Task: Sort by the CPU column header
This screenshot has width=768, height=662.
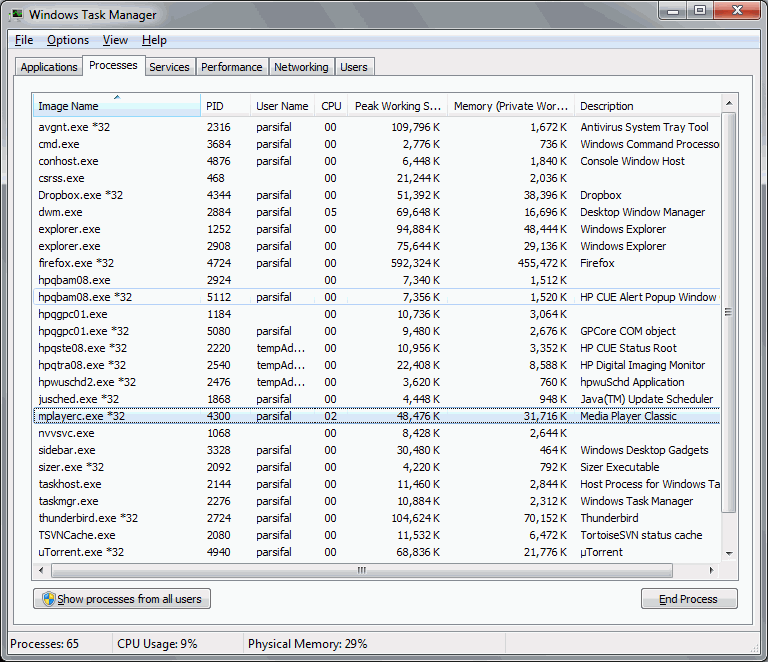Action: (331, 106)
